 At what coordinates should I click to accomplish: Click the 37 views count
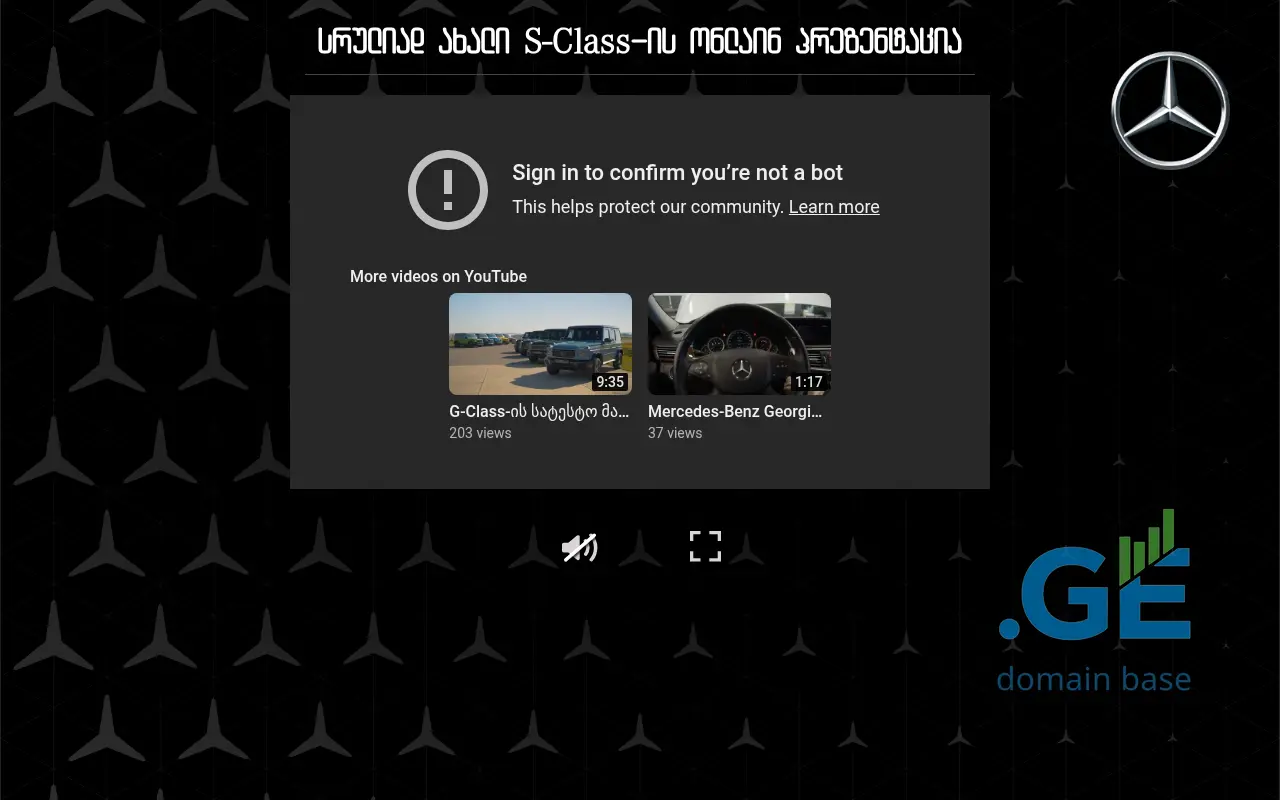click(675, 433)
